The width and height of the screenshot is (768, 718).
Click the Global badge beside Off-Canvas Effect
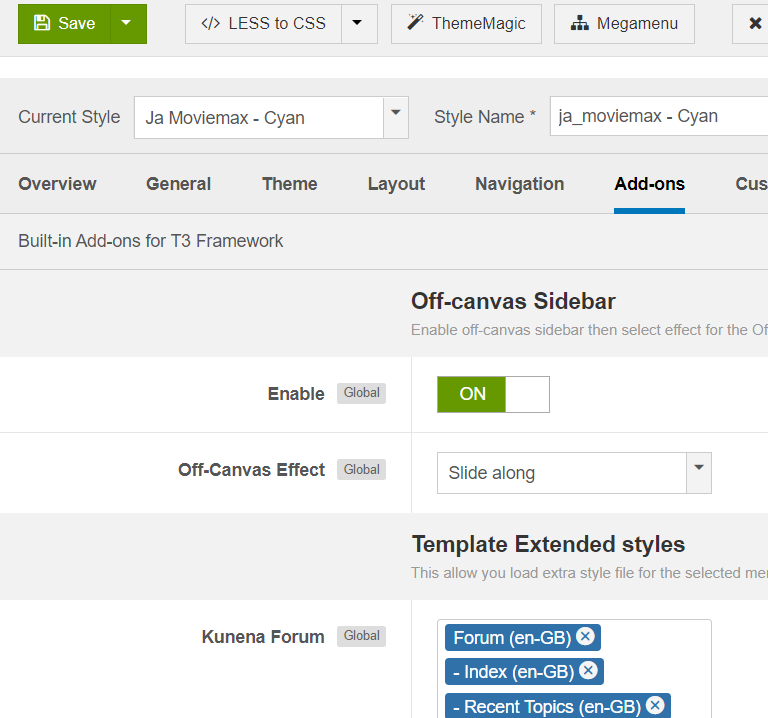coord(361,470)
